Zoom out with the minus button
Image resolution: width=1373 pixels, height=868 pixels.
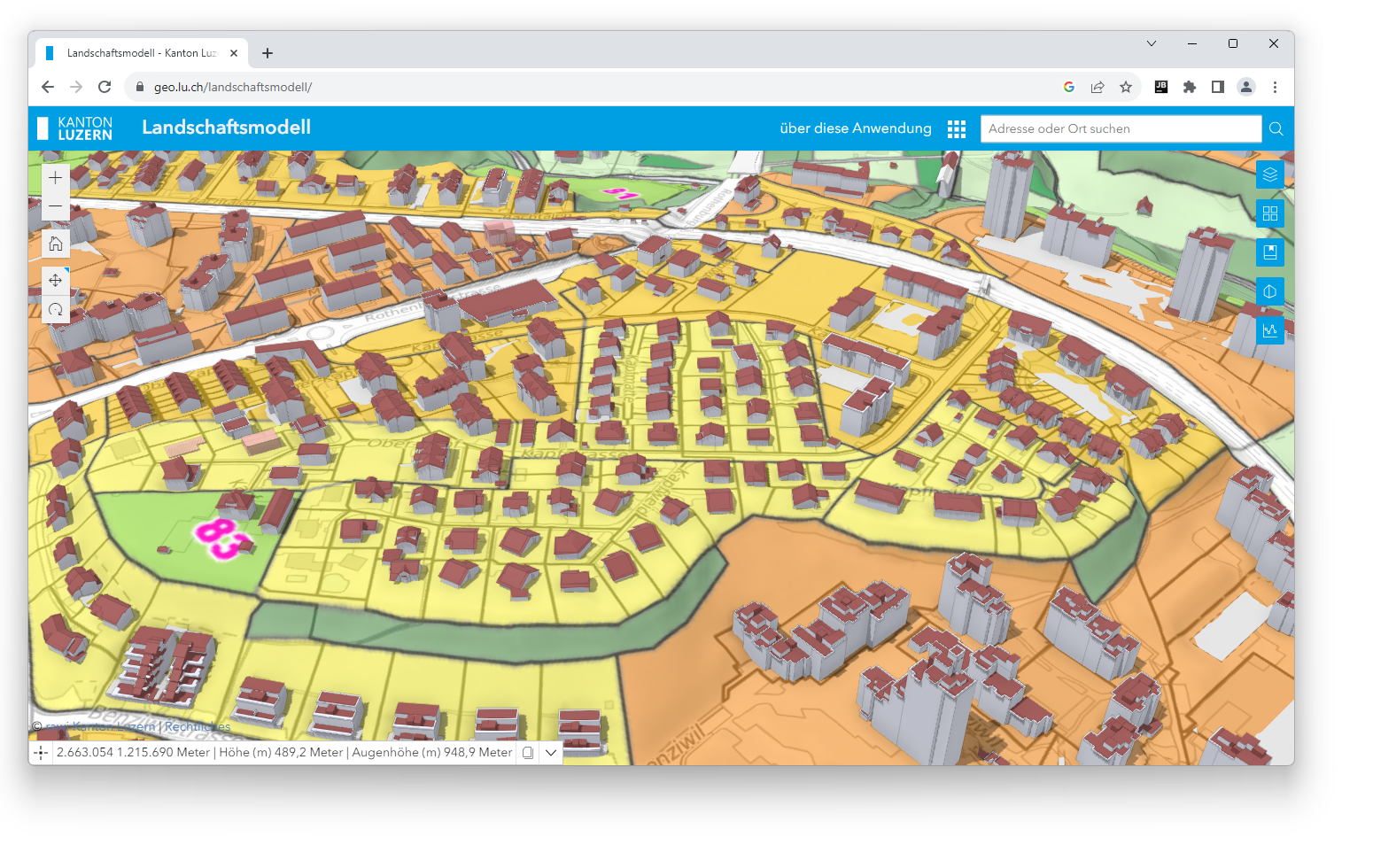[x=55, y=206]
